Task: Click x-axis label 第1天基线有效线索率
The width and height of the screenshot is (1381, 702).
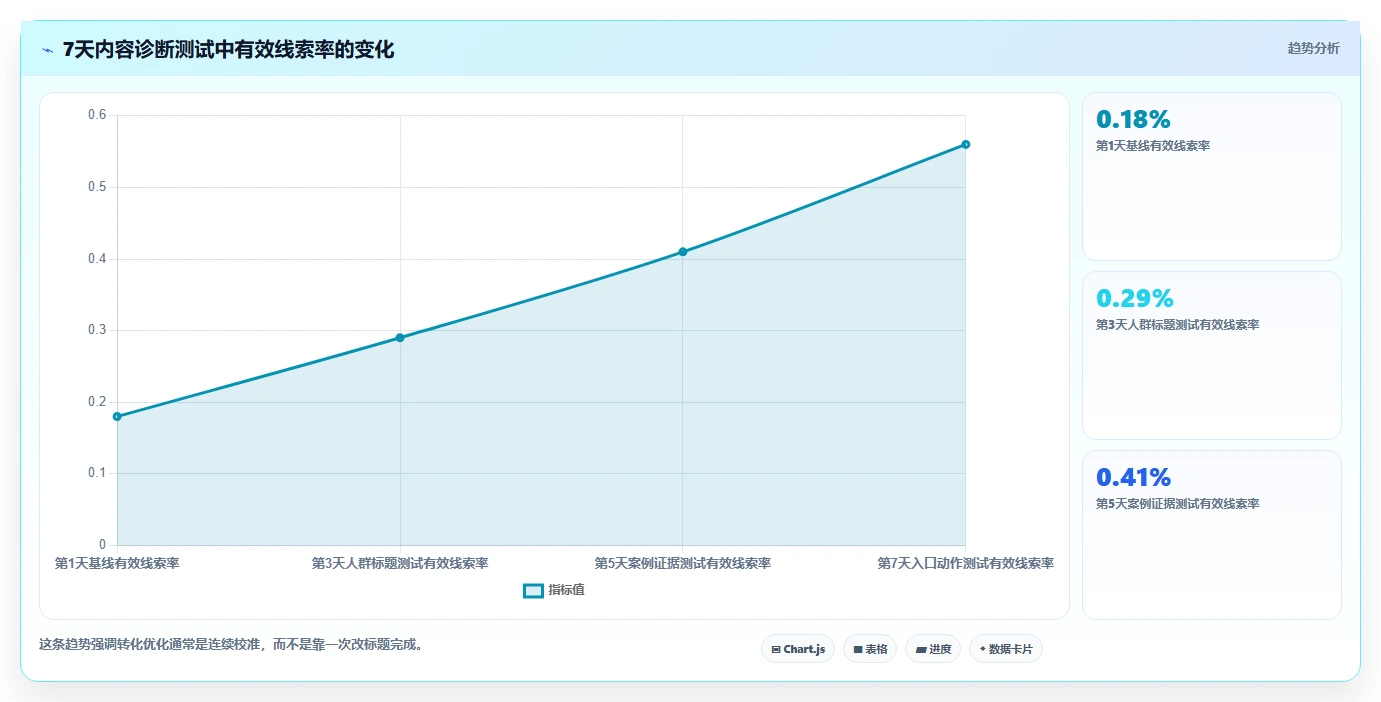Action: pyautogui.click(x=117, y=564)
